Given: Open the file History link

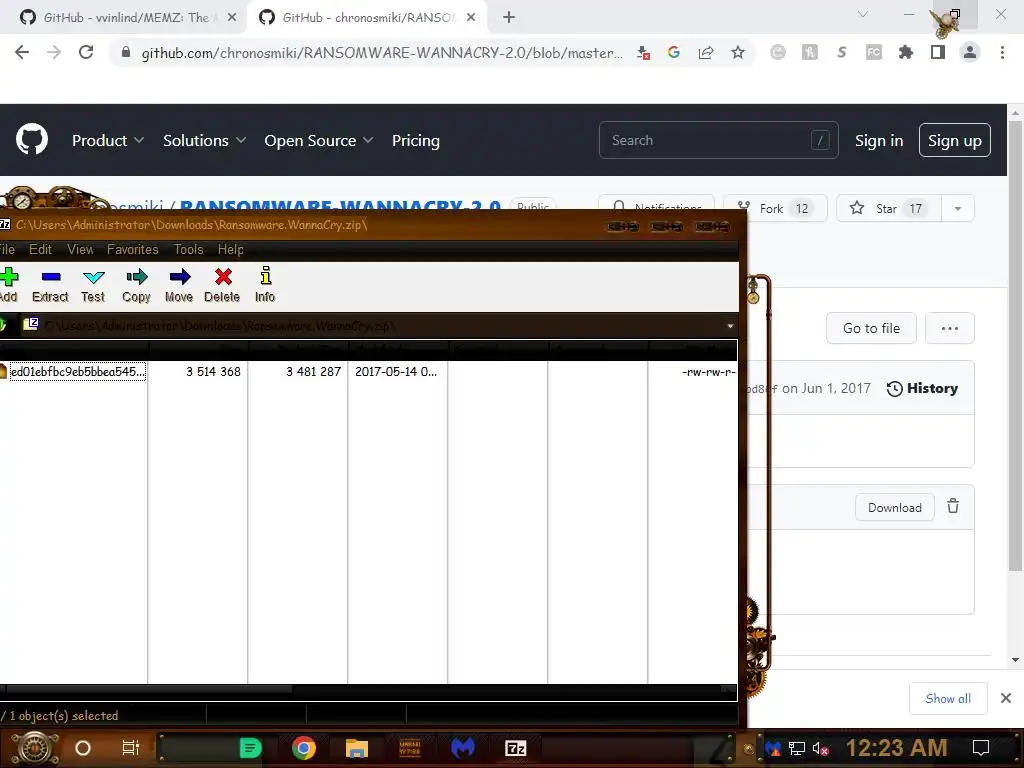Looking at the screenshot, I should [922, 388].
